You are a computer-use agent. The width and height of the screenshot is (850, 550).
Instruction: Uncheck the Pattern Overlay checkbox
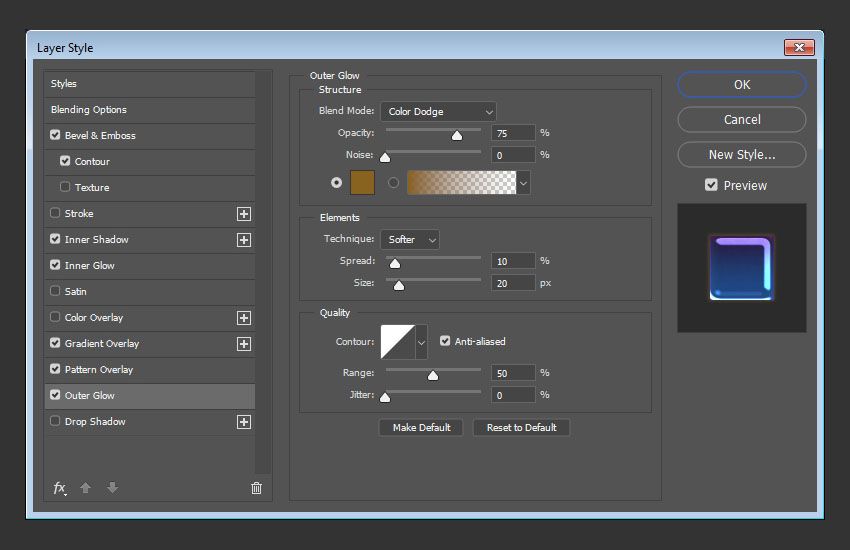click(x=55, y=369)
